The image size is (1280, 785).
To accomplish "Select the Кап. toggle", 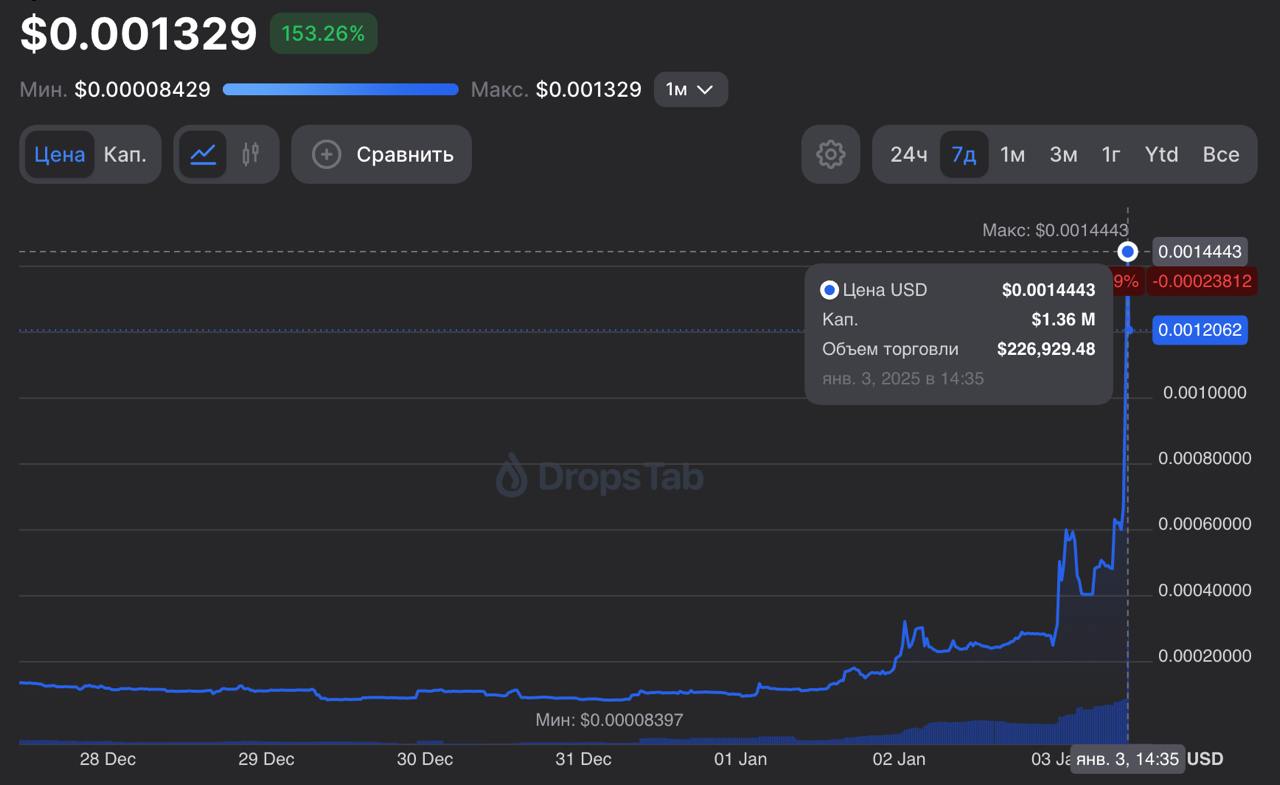I will click(125, 154).
